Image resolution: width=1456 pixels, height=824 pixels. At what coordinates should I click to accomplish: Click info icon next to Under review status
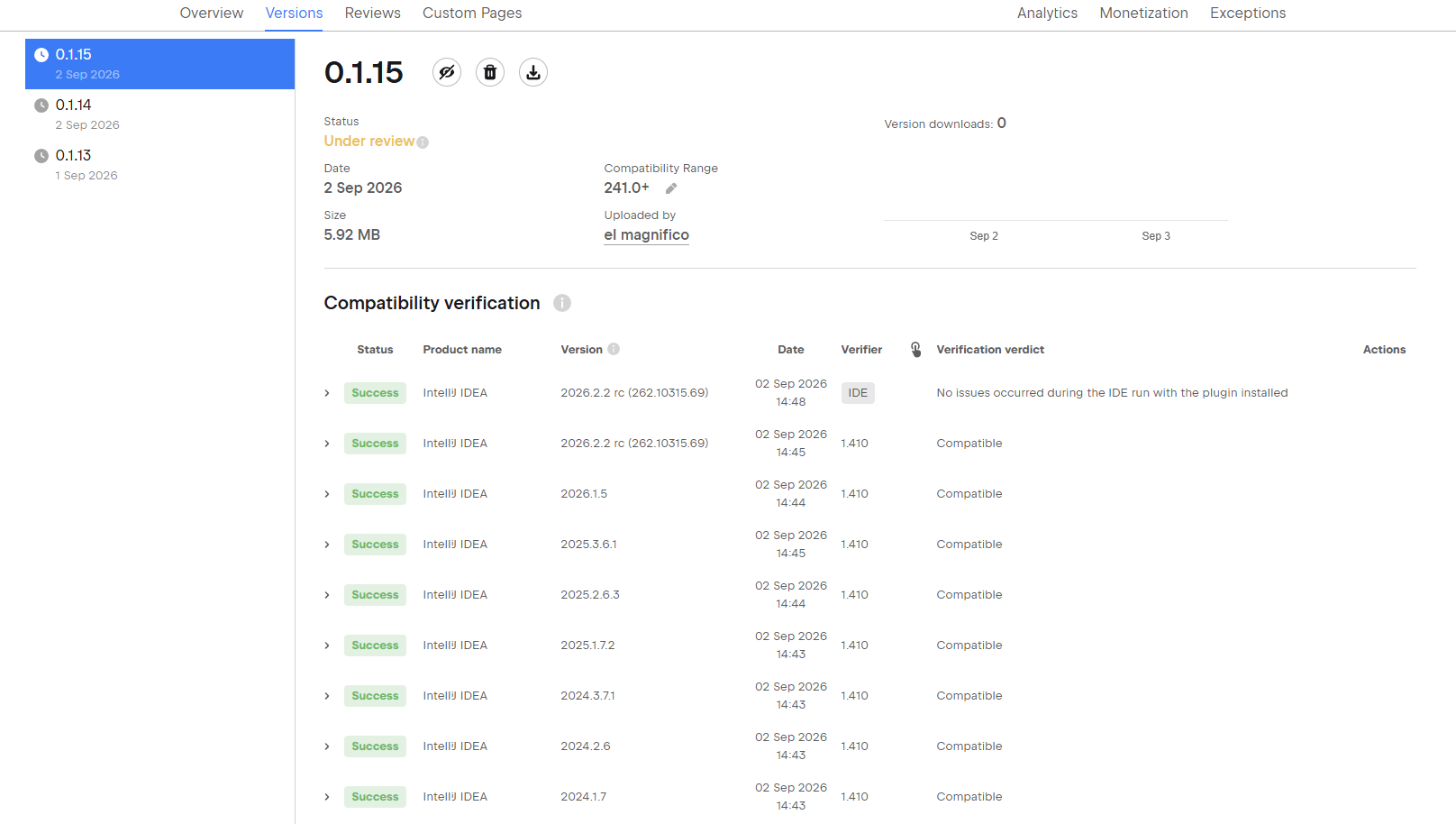(423, 142)
